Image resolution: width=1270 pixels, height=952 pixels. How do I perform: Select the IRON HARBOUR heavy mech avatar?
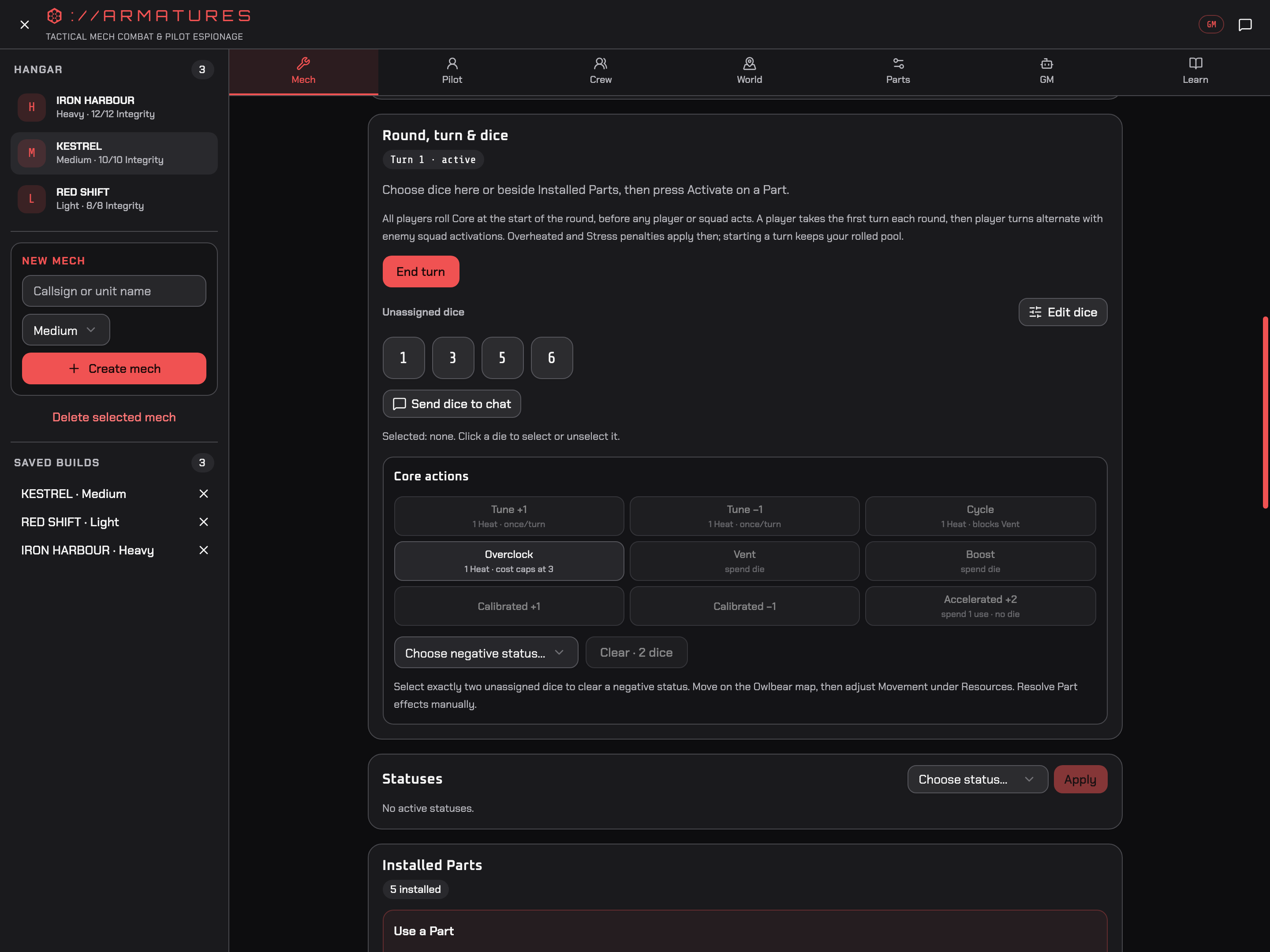[x=32, y=107]
